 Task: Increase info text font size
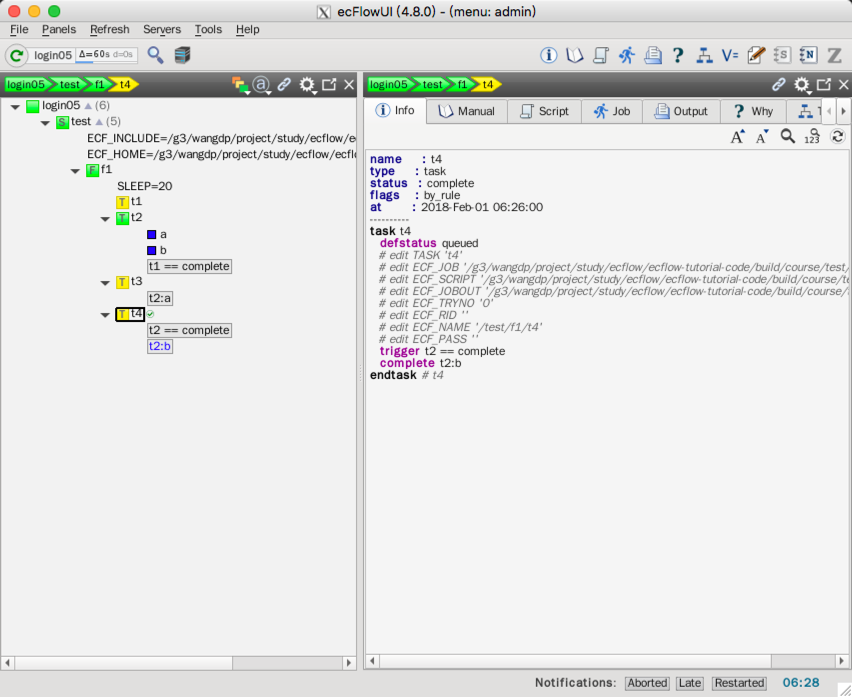[x=737, y=136]
